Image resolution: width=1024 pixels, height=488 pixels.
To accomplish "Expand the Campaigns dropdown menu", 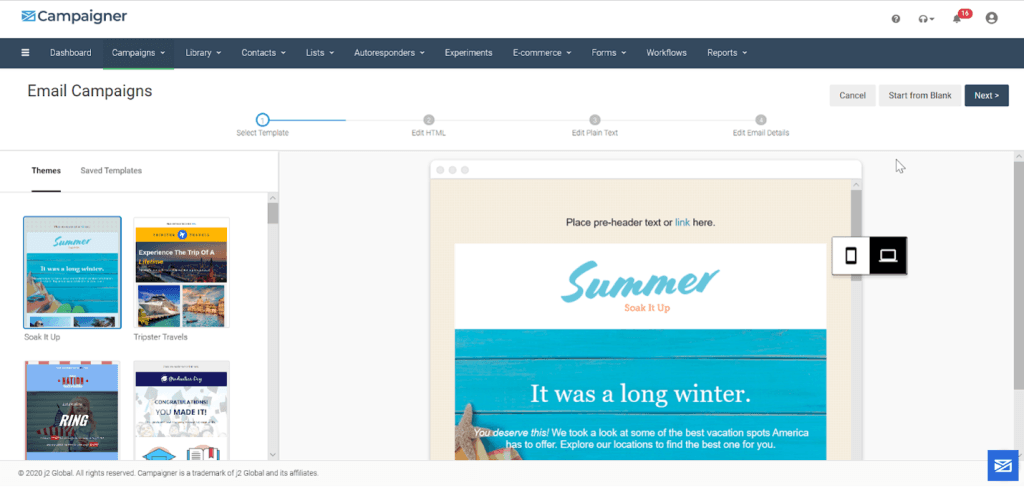I will [x=138, y=53].
